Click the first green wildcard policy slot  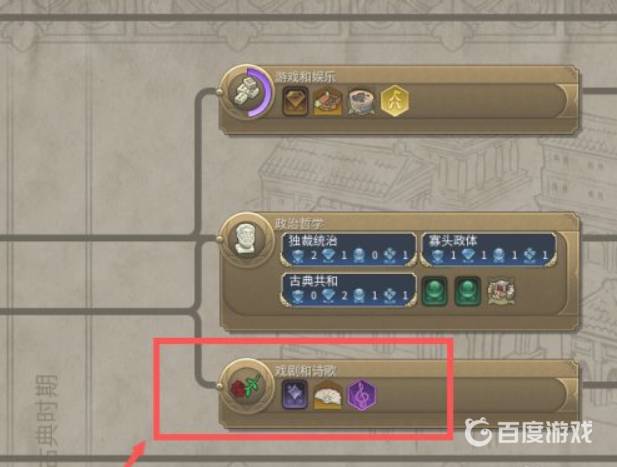[434, 292]
